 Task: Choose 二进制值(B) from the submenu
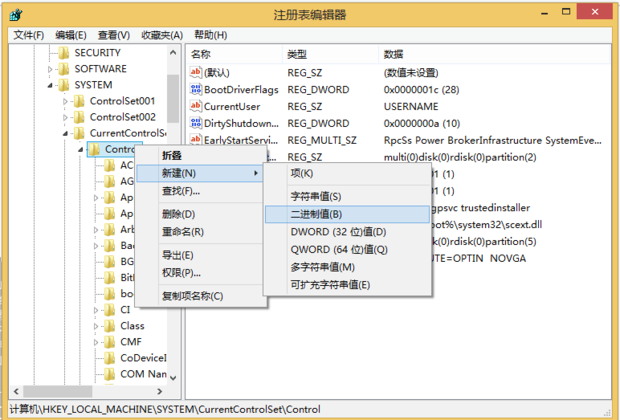pos(316,214)
